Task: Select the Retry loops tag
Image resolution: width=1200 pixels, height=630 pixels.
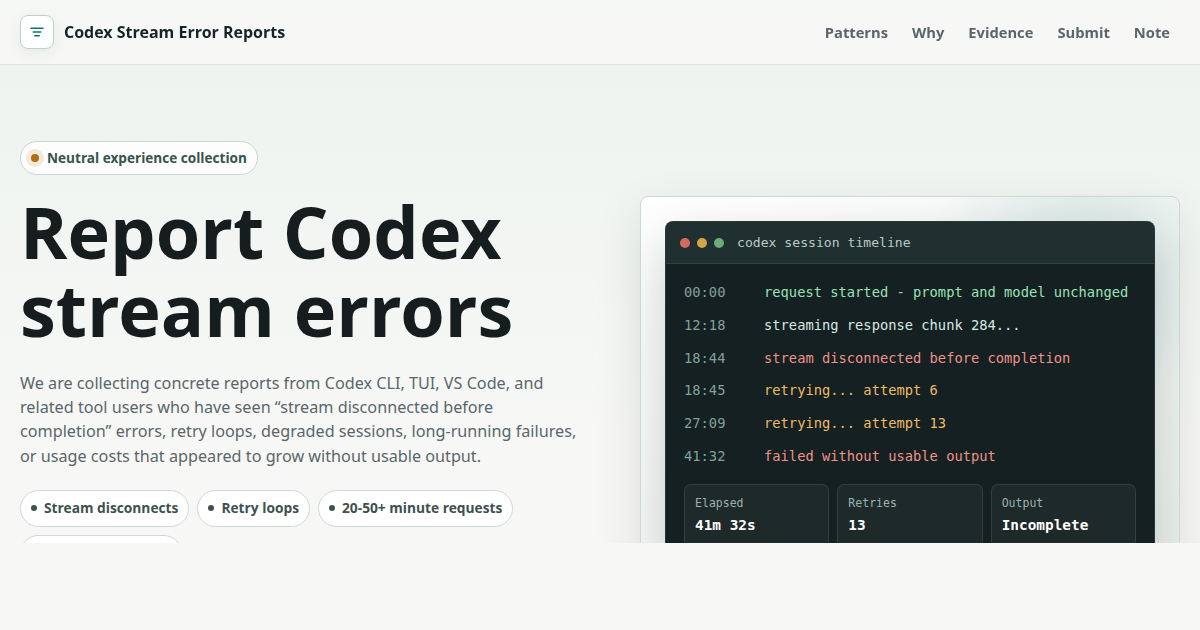Action: coord(254,508)
